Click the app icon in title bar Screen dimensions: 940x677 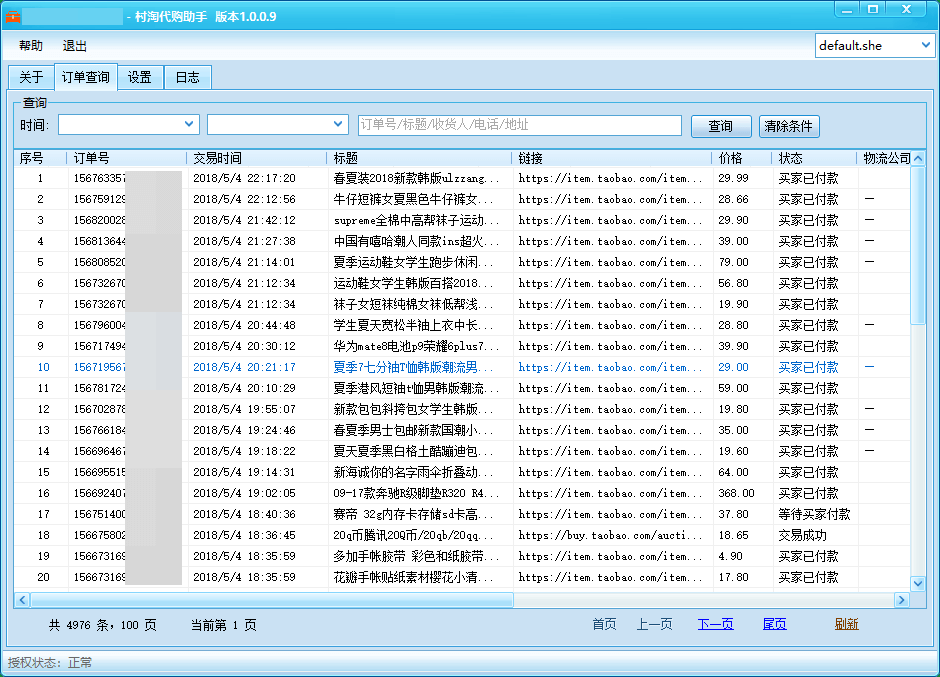[x=13, y=16]
